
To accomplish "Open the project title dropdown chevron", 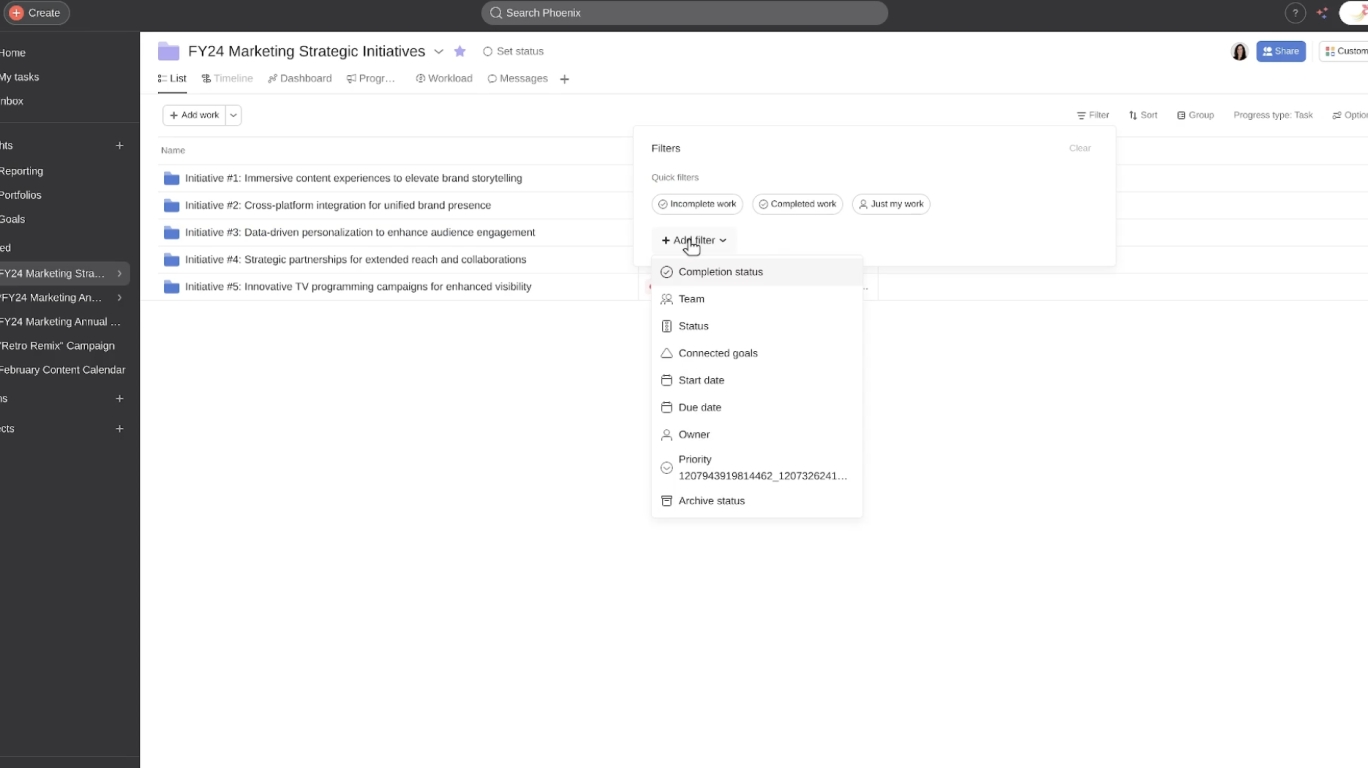I will pyautogui.click(x=438, y=50).
